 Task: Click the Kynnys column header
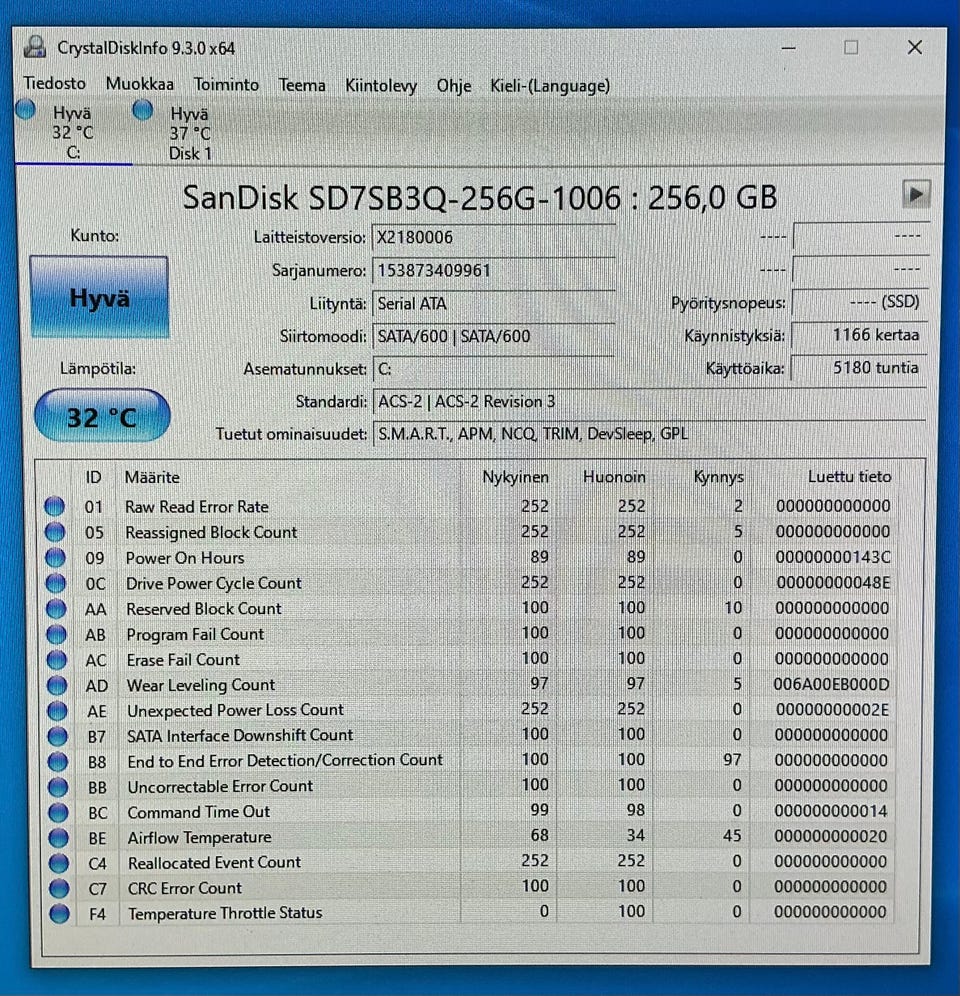tap(718, 477)
